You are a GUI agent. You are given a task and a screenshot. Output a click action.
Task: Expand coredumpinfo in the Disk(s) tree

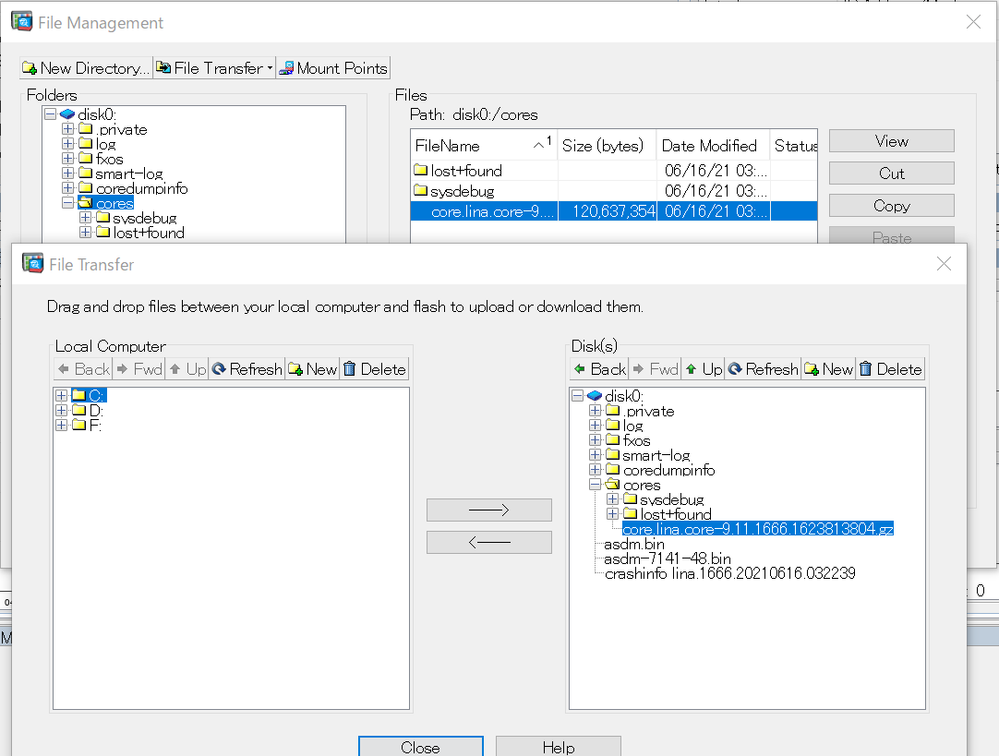(x=595, y=469)
